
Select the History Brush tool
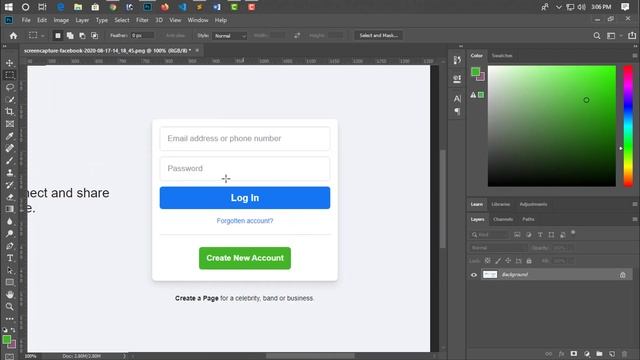pyautogui.click(x=10, y=185)
